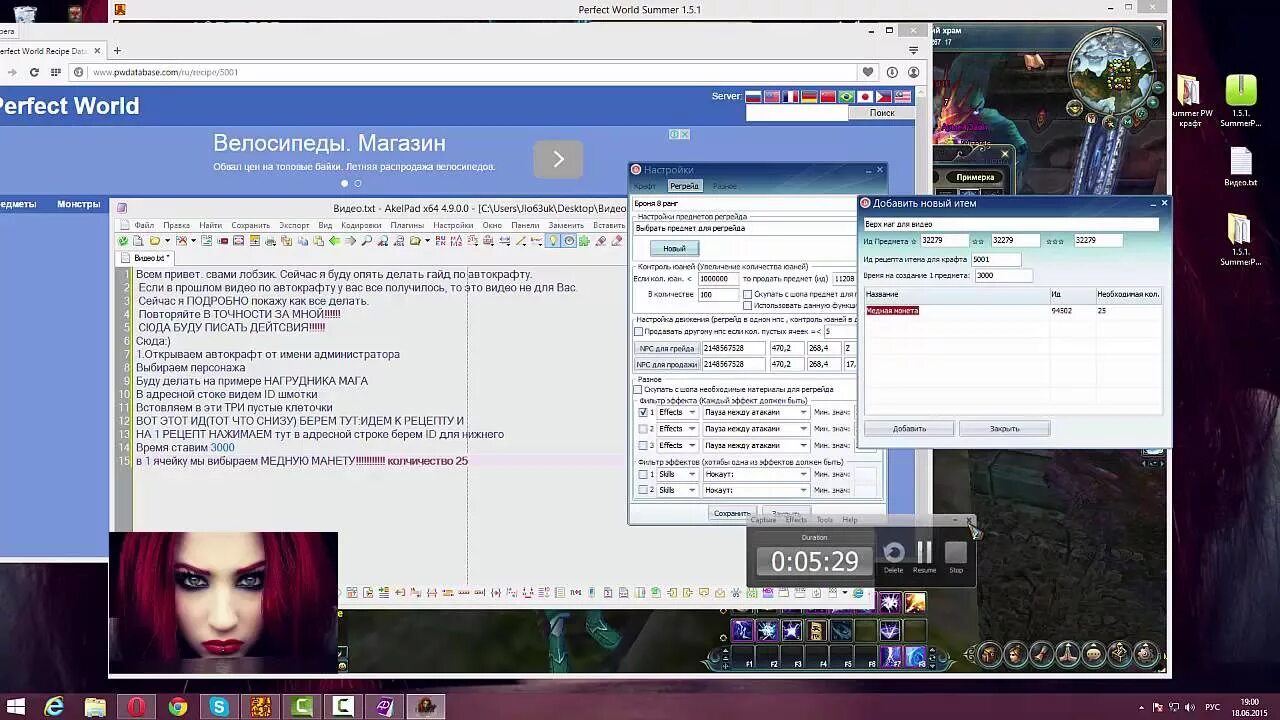1280x720 pixels.
Task: Click the Stop icon in the recorder
Action: click(956, 552)
